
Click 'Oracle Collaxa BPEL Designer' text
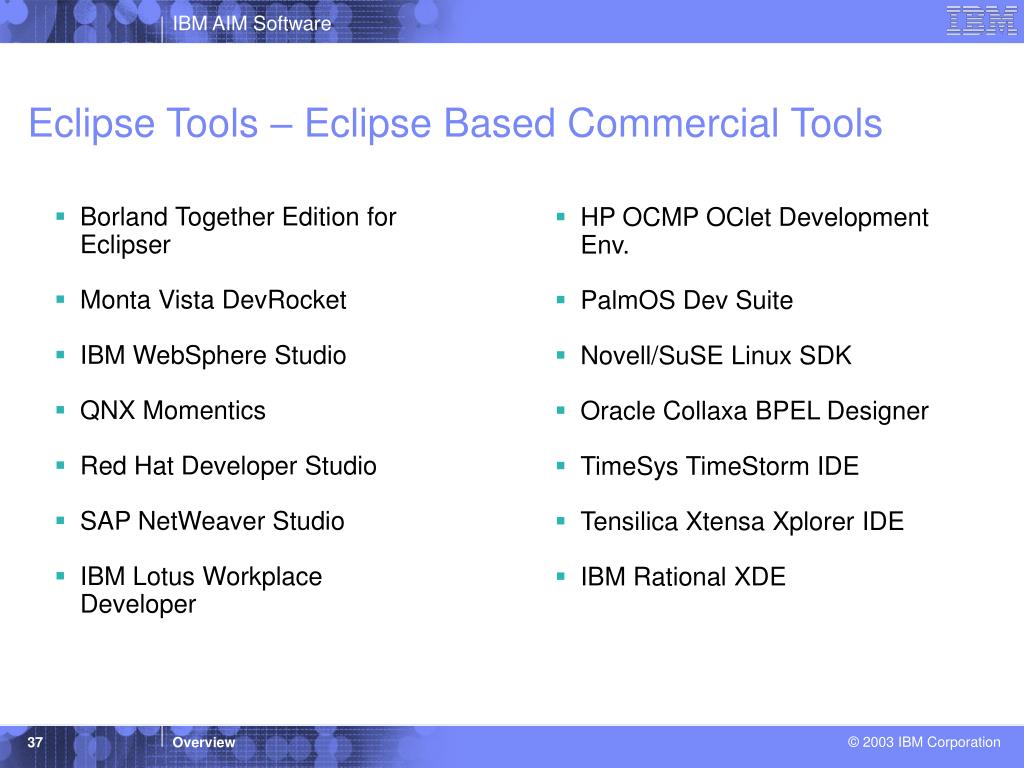[x=754, y=411]
